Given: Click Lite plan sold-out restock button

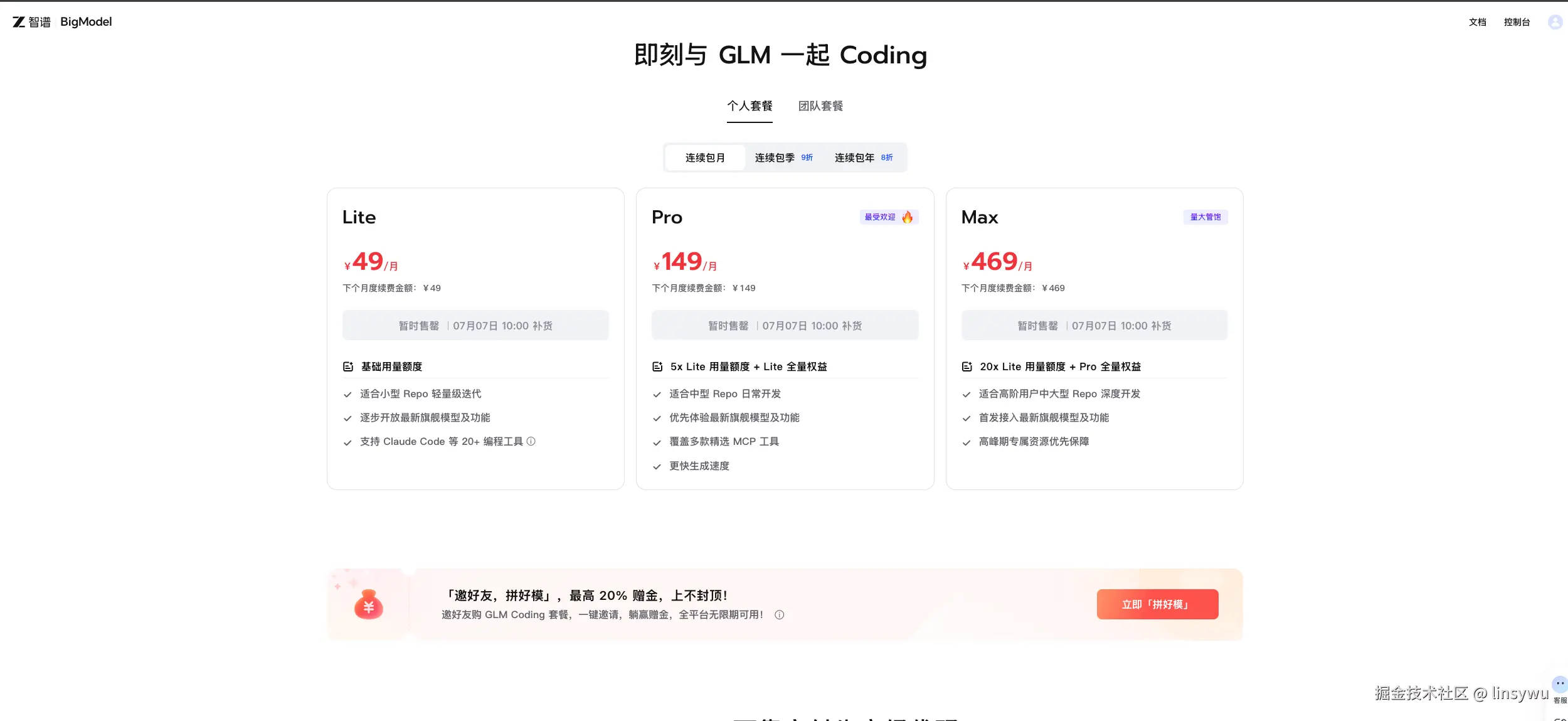Looking at the screenshot, I should click(x=475, y=325).
